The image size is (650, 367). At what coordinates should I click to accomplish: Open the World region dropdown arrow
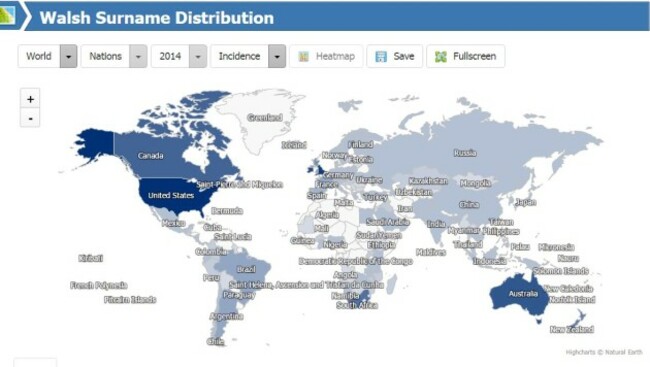click(x=69, y=56)
